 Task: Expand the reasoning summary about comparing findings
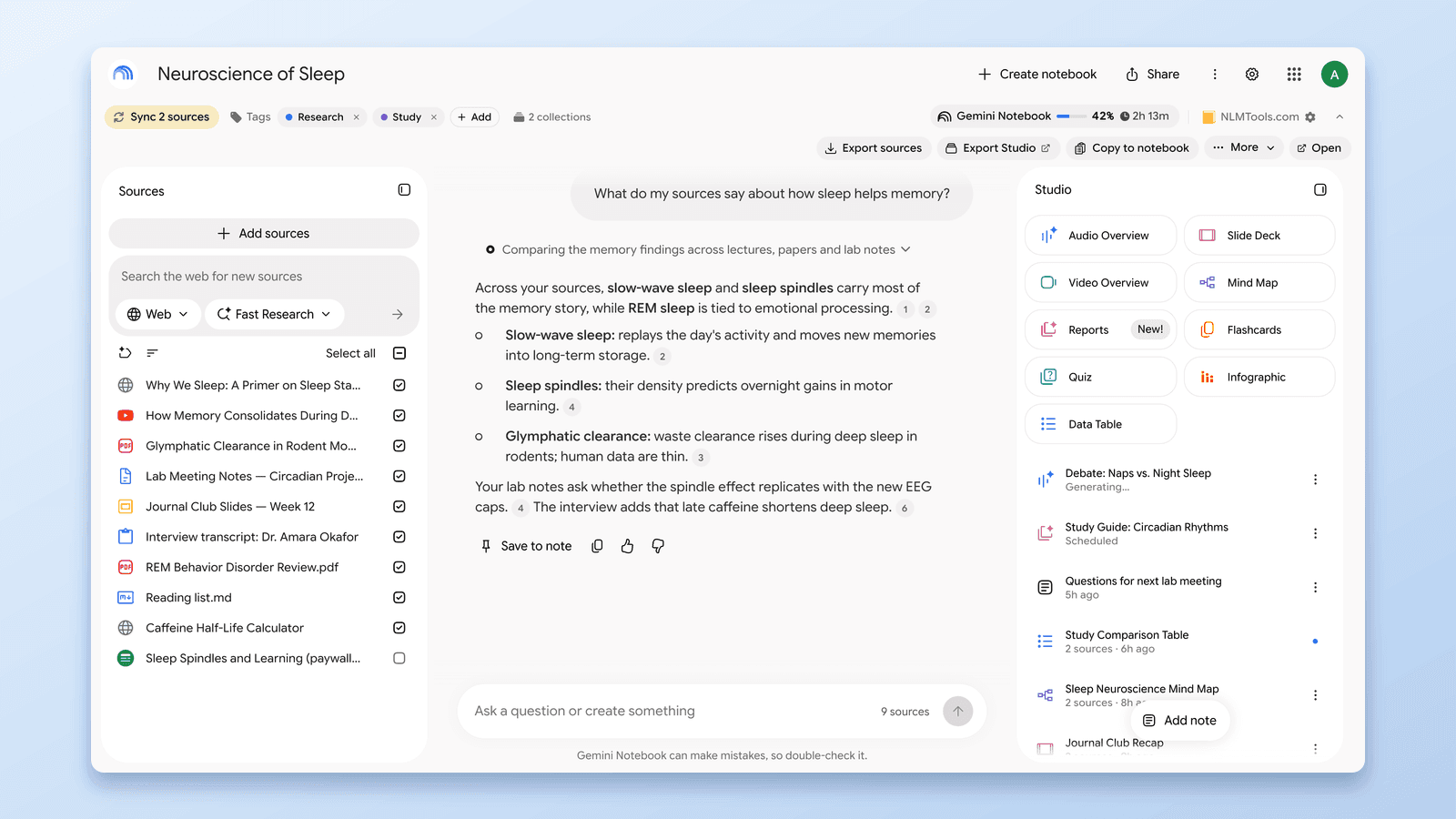click(905, 249)
